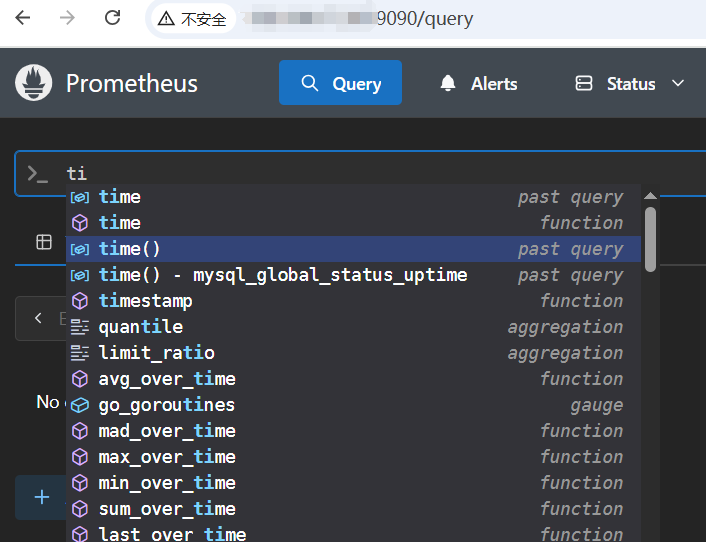Click the plus Add query button

(42, 497)
